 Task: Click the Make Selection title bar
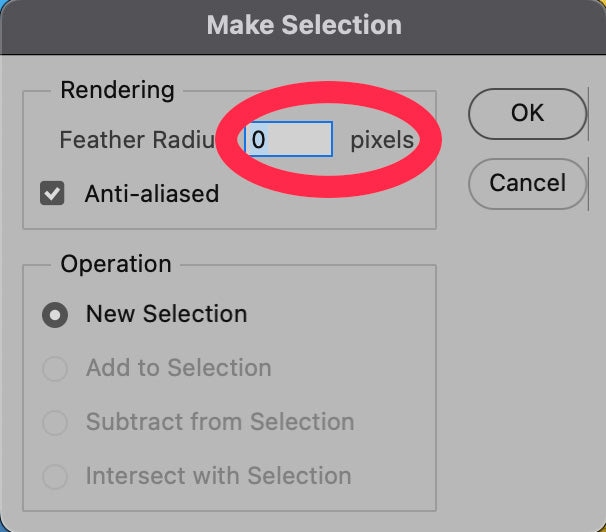(304, 25)
